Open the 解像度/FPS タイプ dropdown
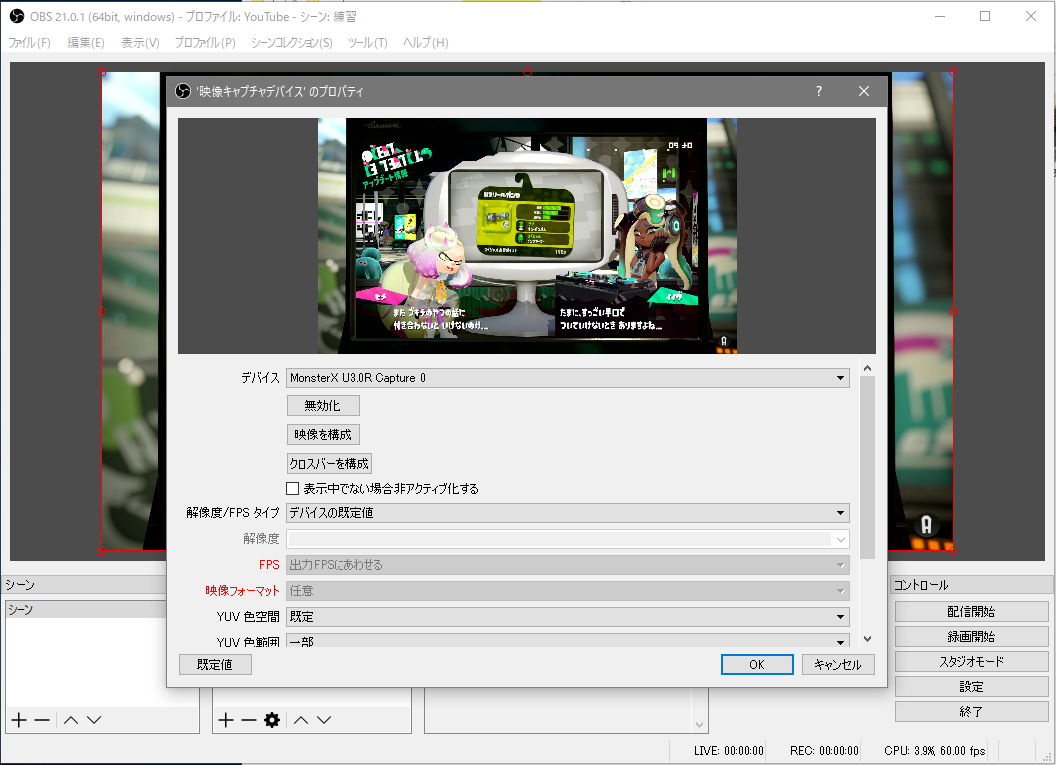This screenshot has width=1056, height=765. (x=568, y=512)
